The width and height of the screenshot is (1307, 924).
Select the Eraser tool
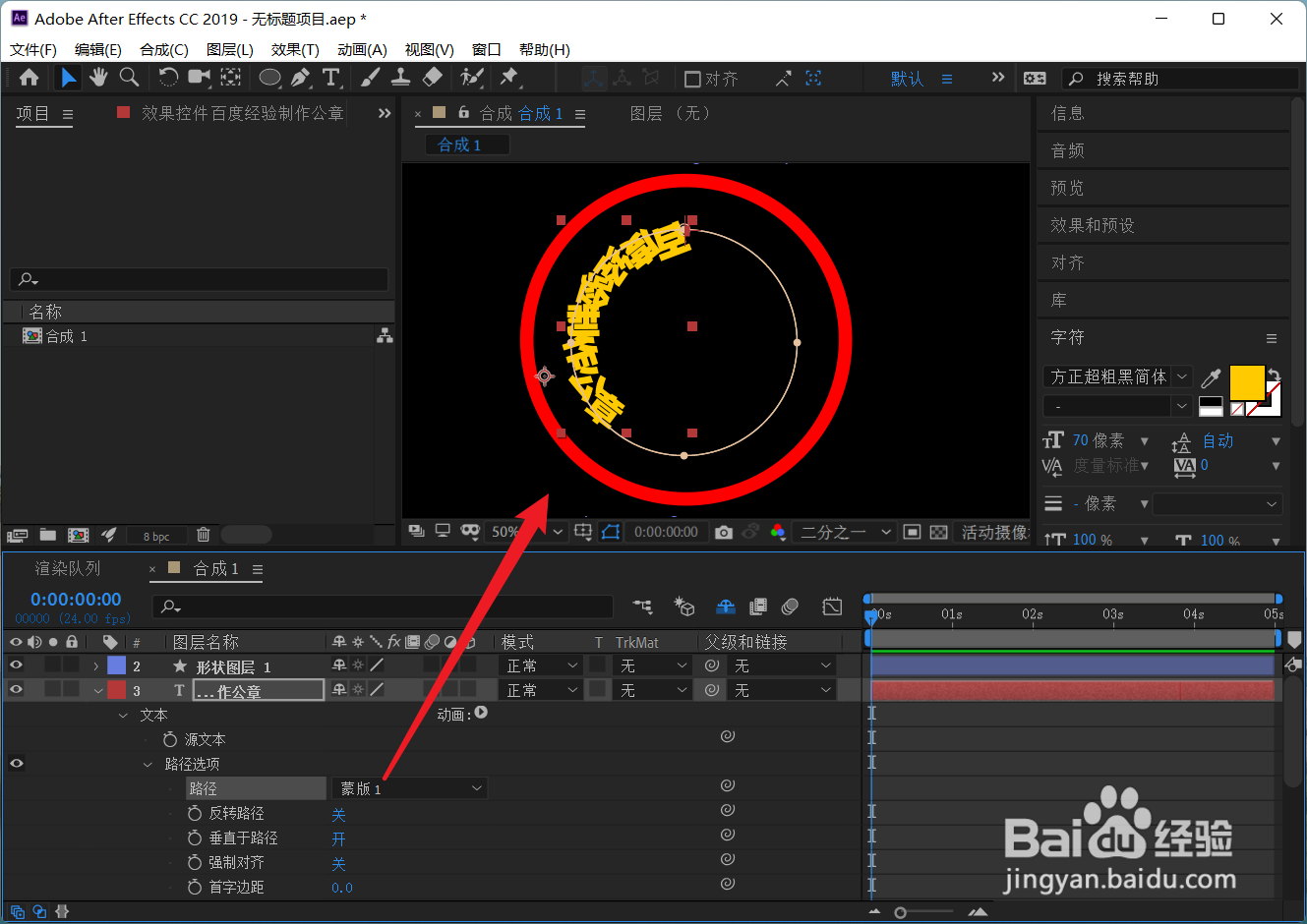432,78
